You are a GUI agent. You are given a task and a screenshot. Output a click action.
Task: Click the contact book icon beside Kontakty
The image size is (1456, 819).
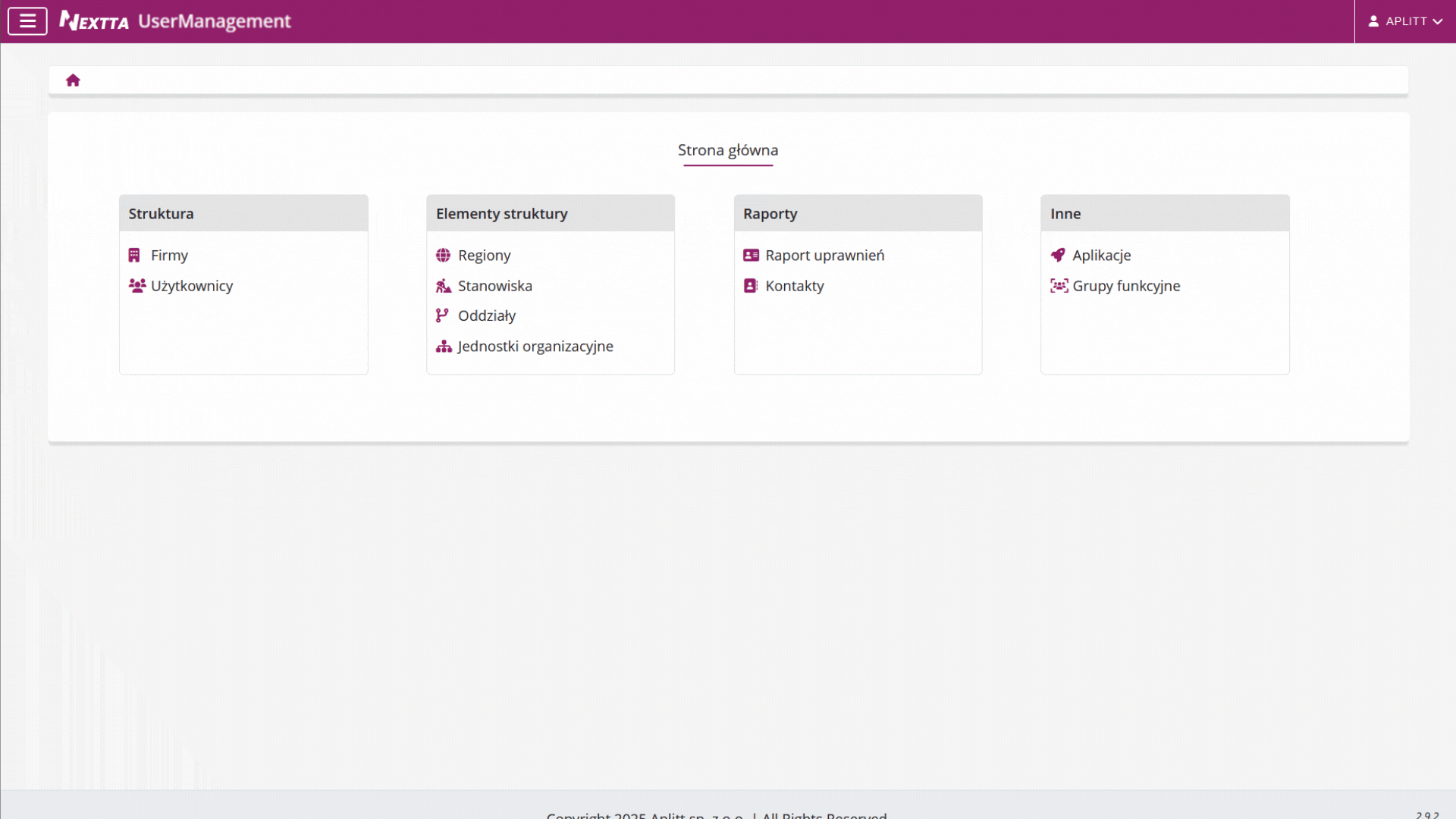coord(750,286)
